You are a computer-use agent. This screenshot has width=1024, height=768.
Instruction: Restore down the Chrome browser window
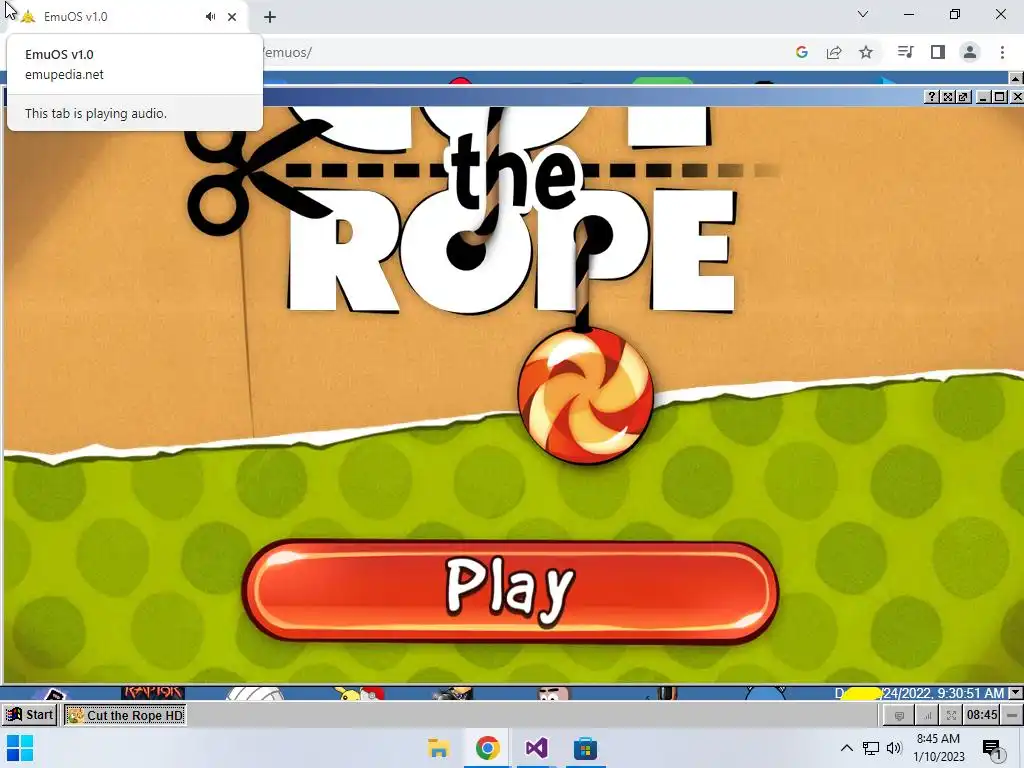click(x=955, y=14)
